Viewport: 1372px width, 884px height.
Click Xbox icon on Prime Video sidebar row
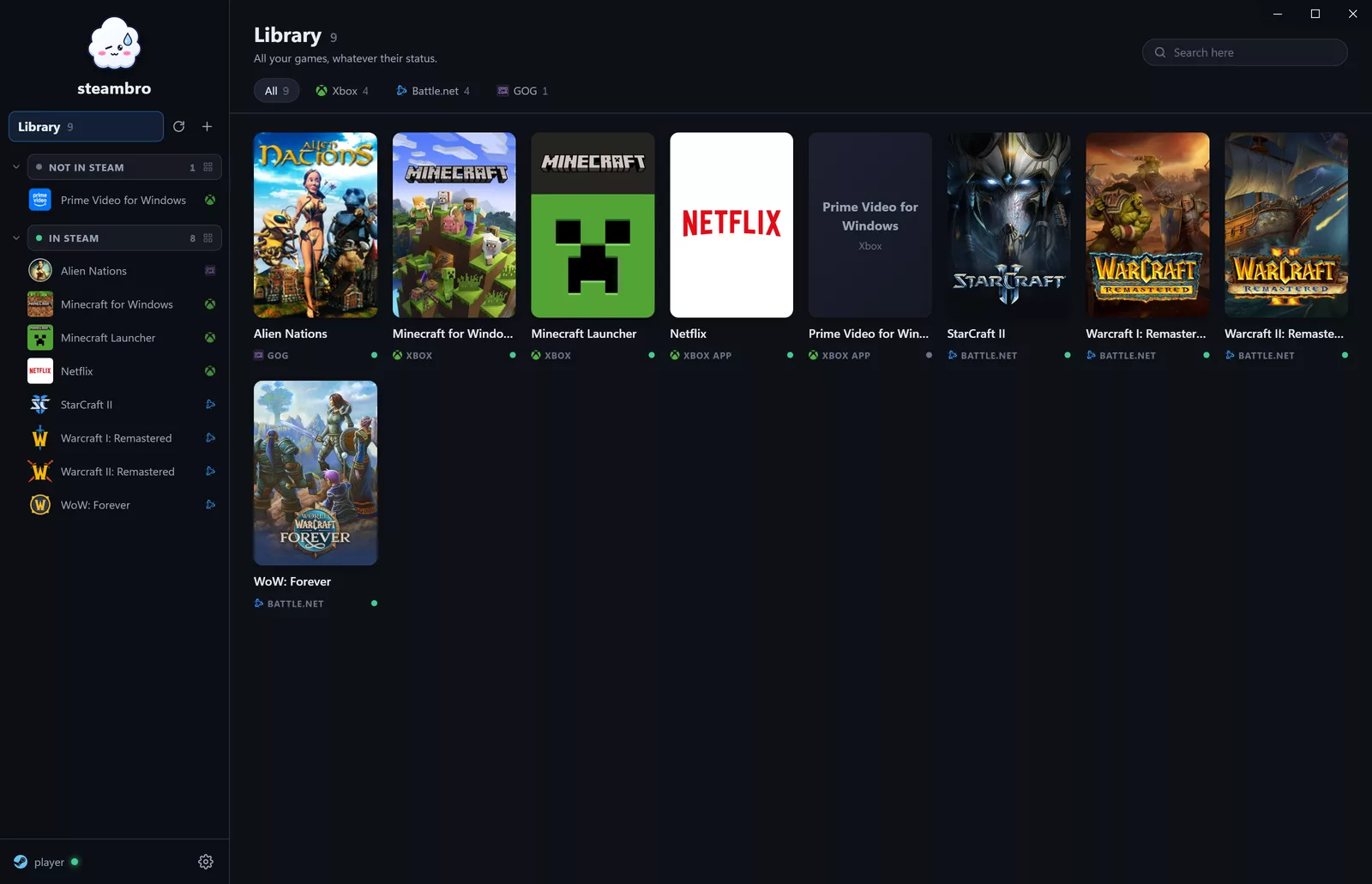click(x=210, y=200)
